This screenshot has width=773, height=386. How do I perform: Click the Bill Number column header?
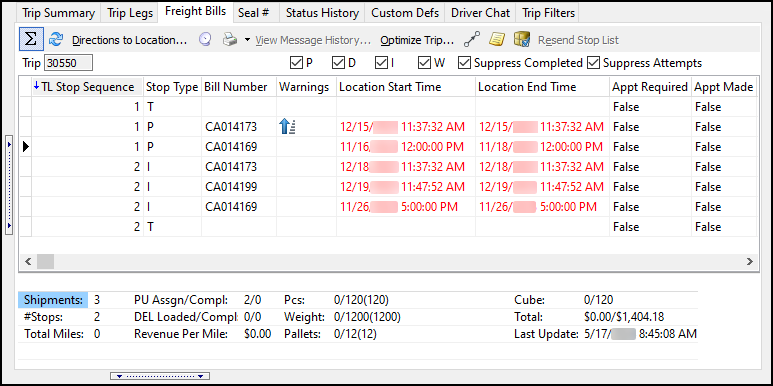coord(239,87)
